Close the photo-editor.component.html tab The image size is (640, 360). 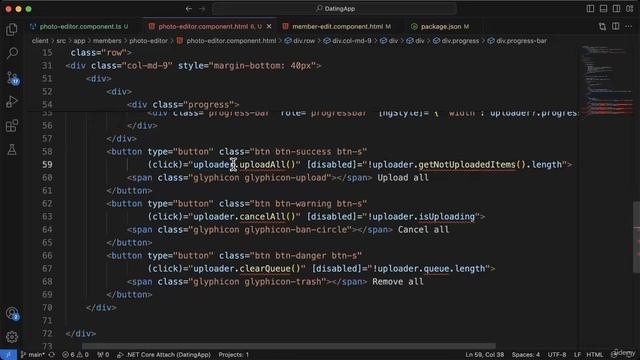click(269, 27)
